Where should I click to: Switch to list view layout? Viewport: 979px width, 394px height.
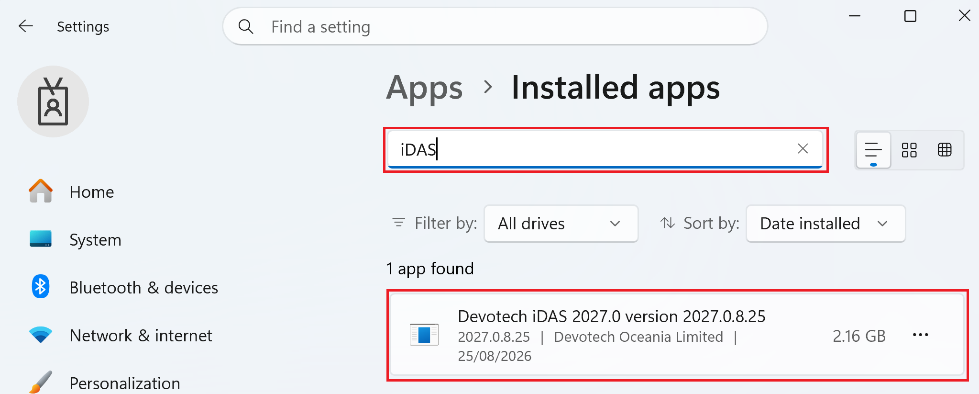pos(873,150)
